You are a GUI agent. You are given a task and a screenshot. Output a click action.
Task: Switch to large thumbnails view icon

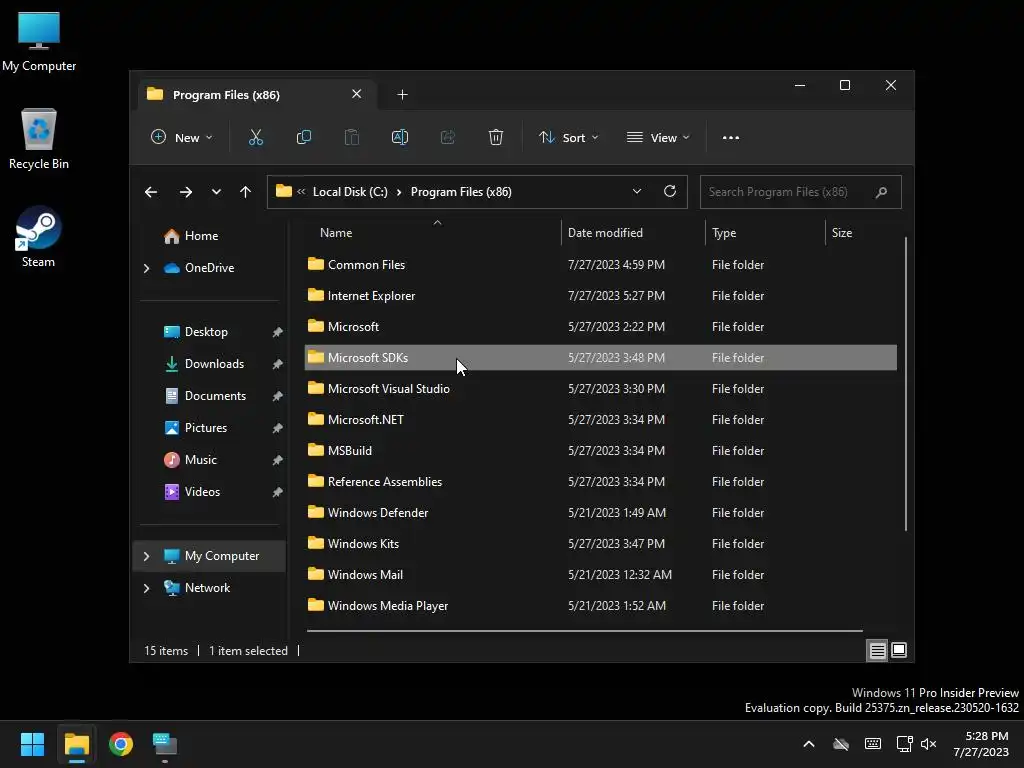tap(899, 650)
